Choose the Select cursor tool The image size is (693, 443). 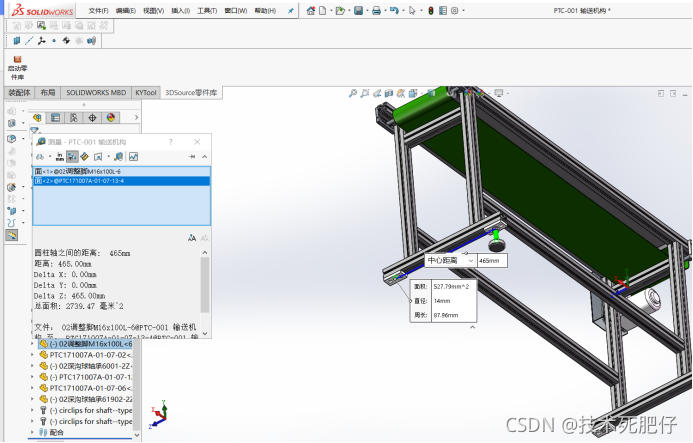pyautogui.click(x=412, y=11)
